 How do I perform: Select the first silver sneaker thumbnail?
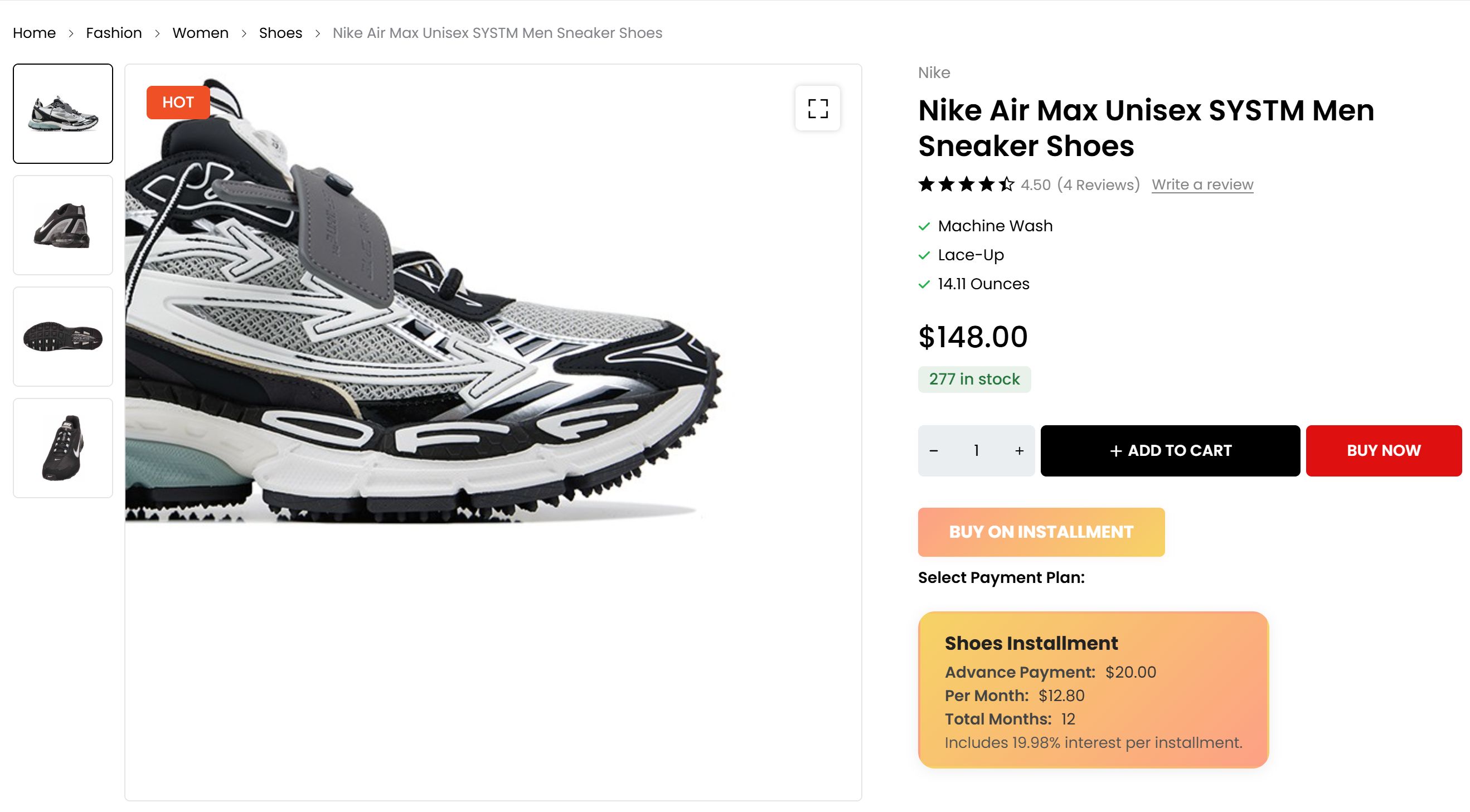click(x=63, y=114)
